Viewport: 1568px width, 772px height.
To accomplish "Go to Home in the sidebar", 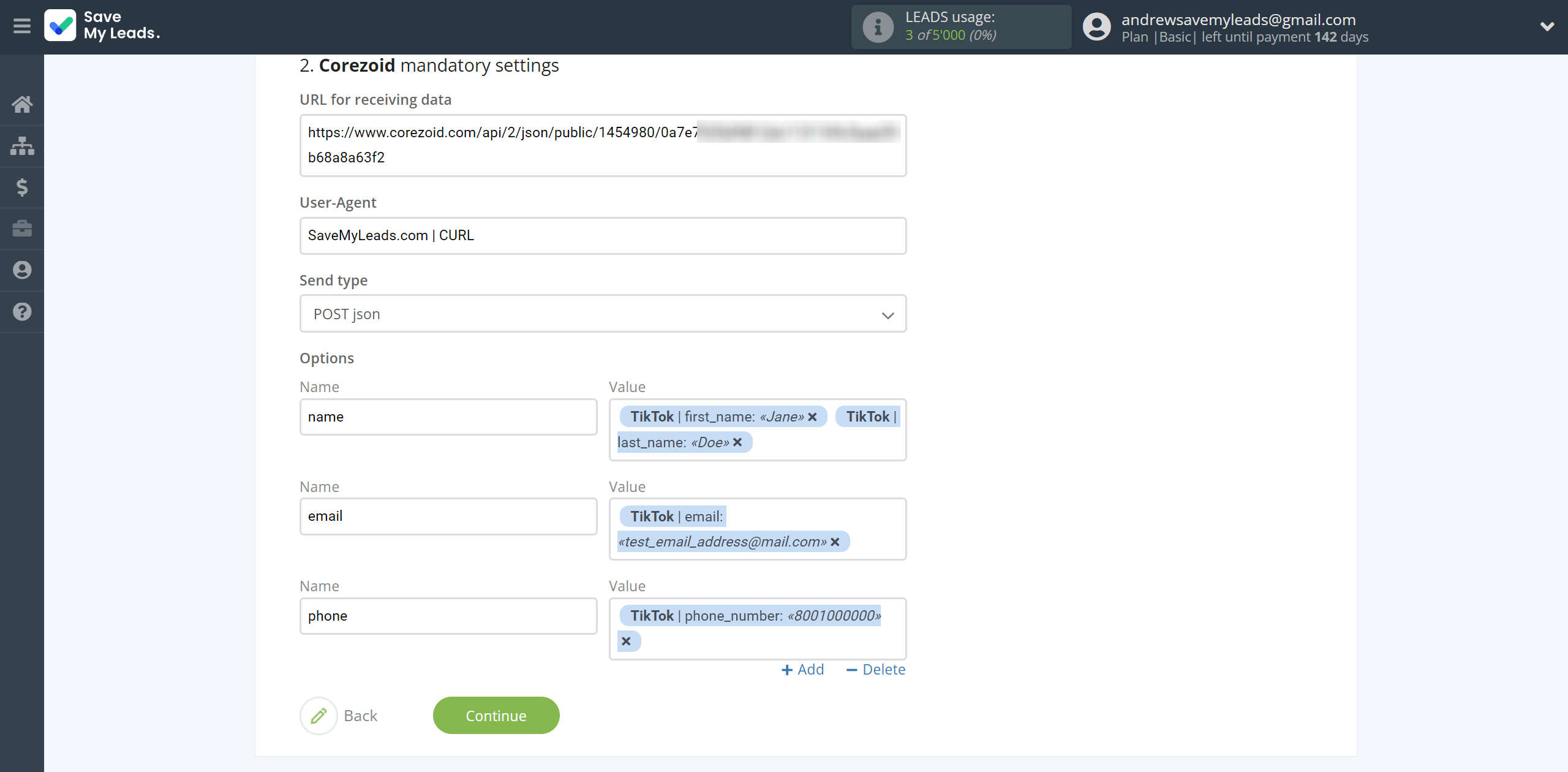I will [x=22, y=104].
